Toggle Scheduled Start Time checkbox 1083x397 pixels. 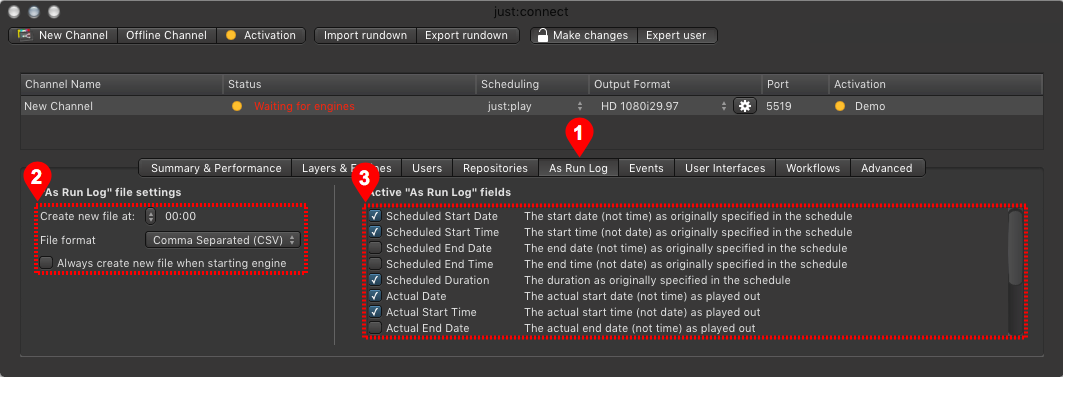click(375, 232)
